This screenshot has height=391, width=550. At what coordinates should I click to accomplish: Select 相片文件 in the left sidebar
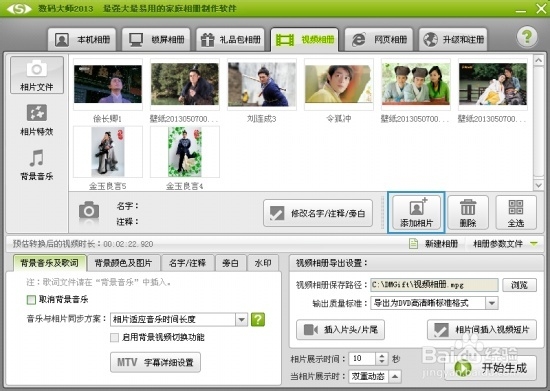37,75
